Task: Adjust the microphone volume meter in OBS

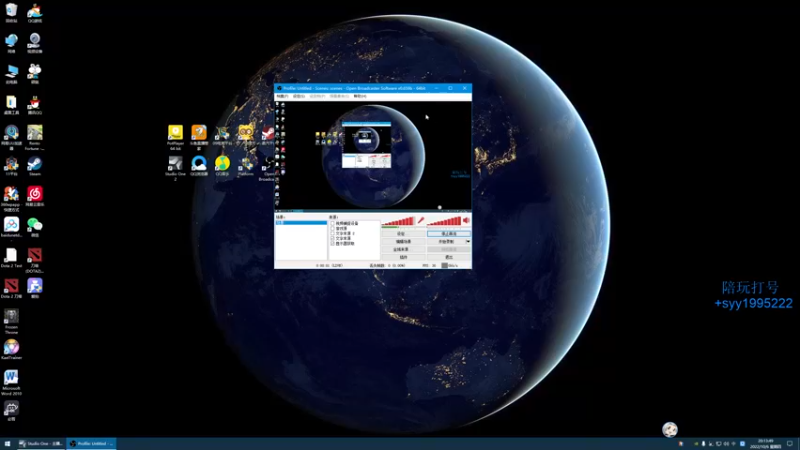Action: 398,221
